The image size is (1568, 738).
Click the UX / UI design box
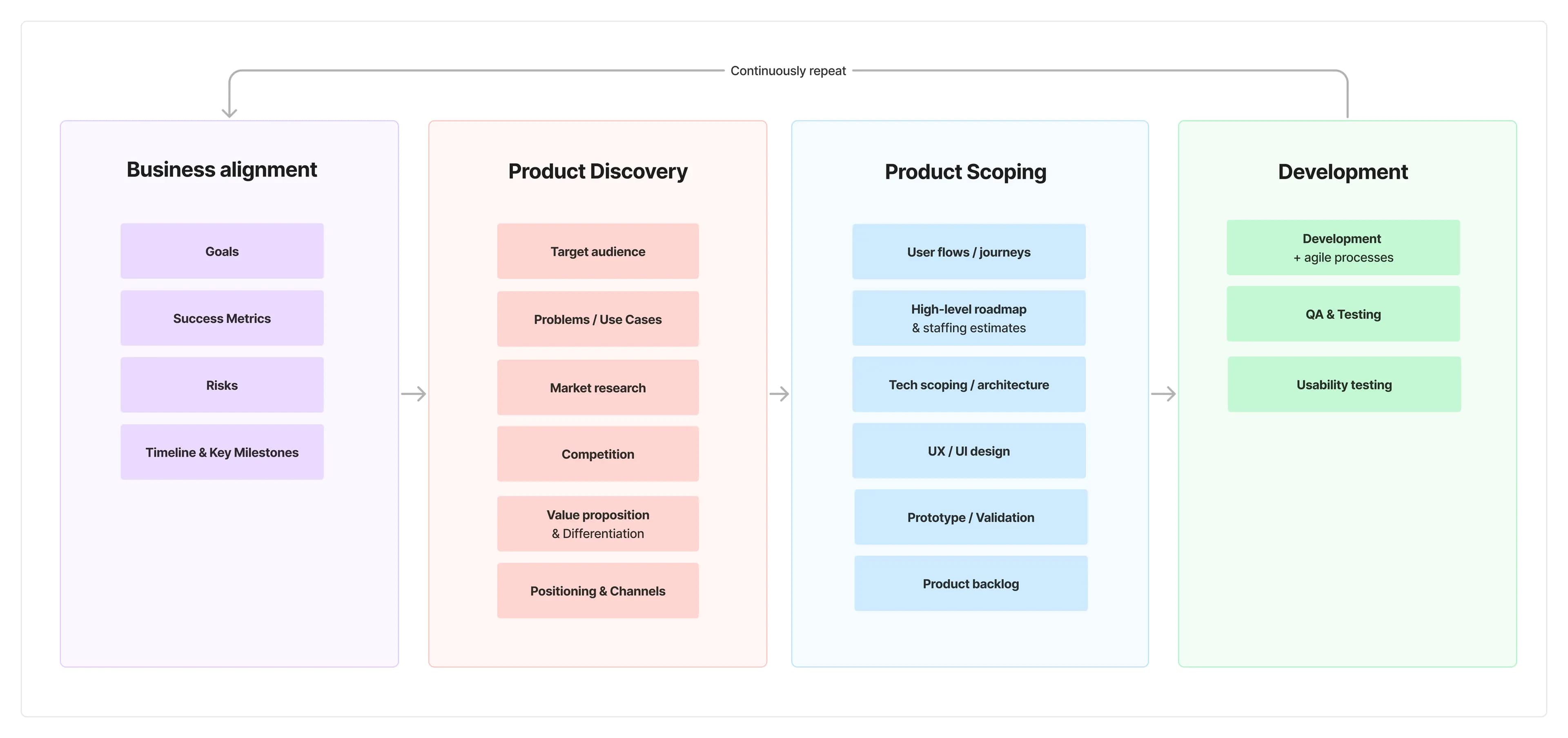(969, 451)
